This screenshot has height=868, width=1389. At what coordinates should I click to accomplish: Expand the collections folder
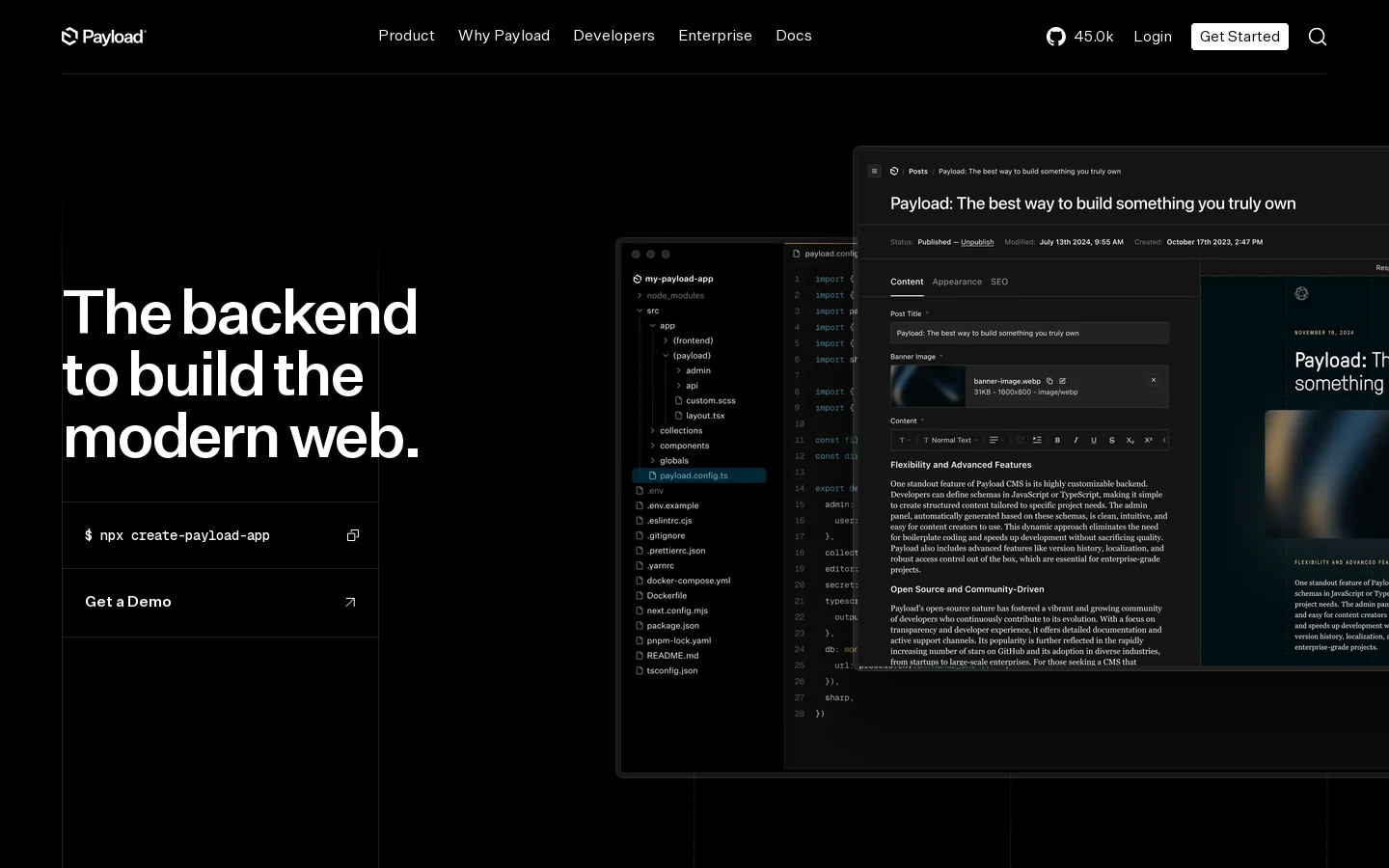675,431
